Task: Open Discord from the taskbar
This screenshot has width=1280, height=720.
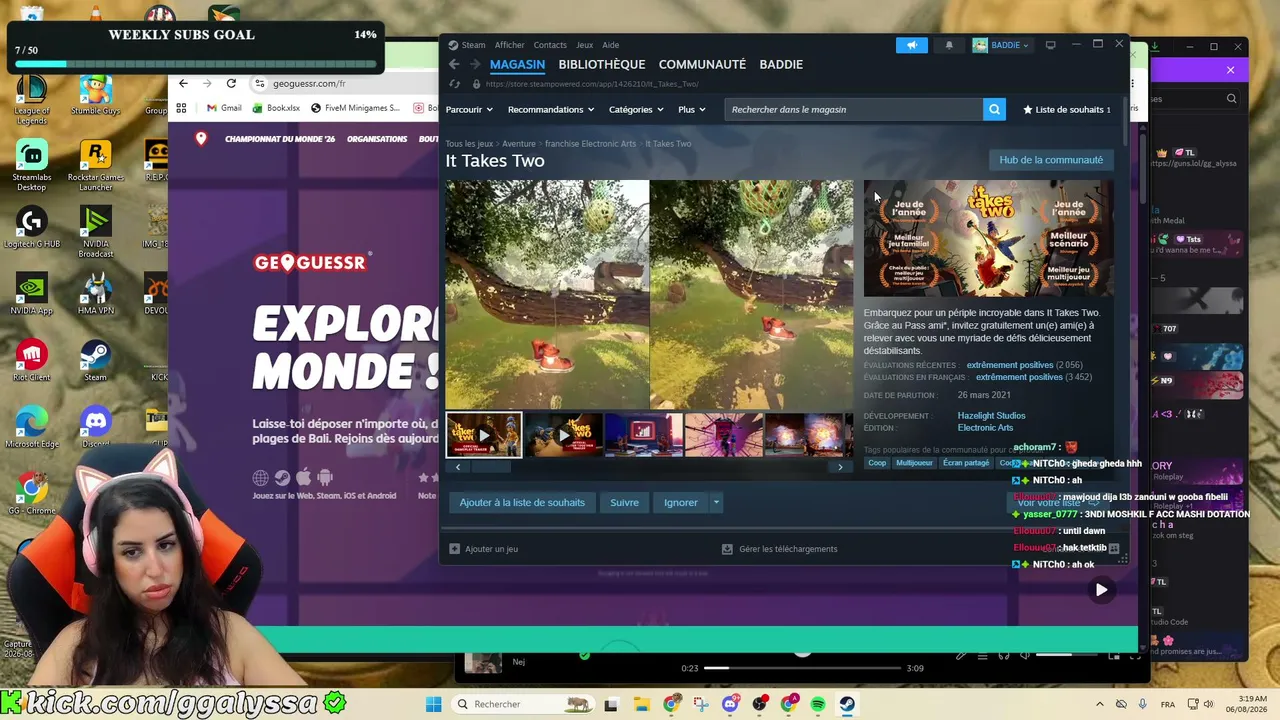Action: pyautogui.click(x=730, y=704)
